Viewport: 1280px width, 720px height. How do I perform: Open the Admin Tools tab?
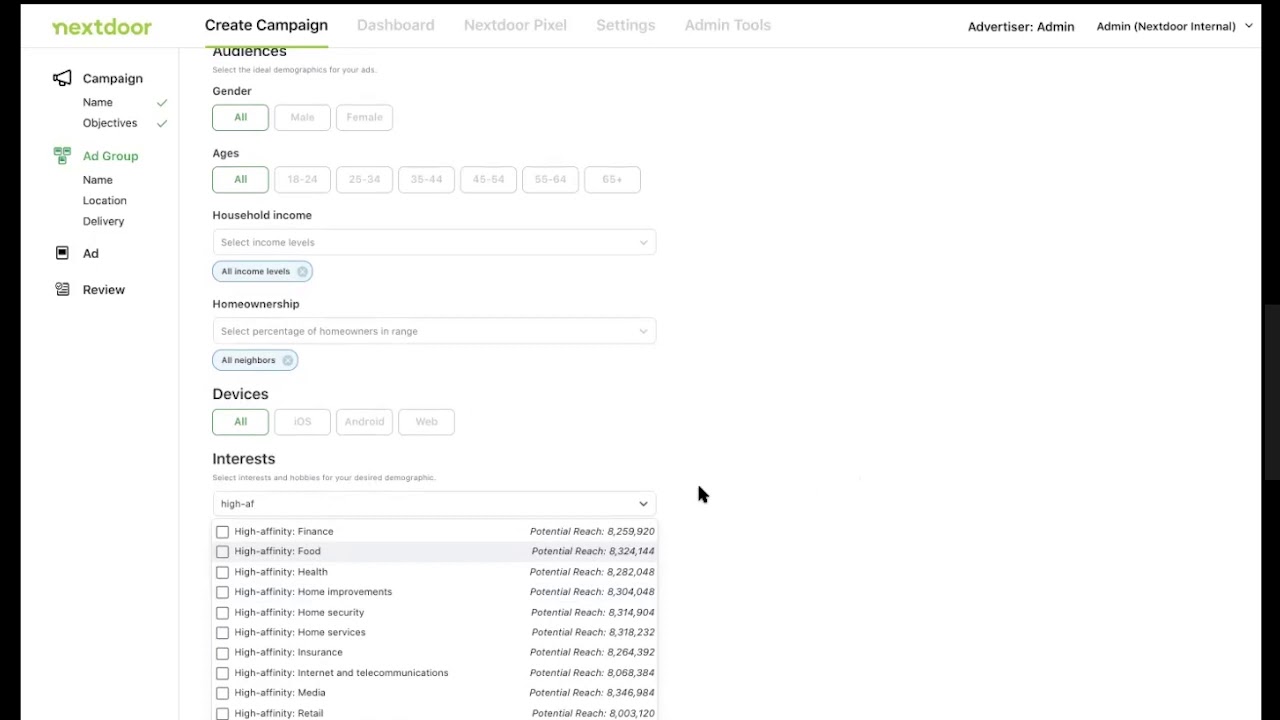point(727,25)
